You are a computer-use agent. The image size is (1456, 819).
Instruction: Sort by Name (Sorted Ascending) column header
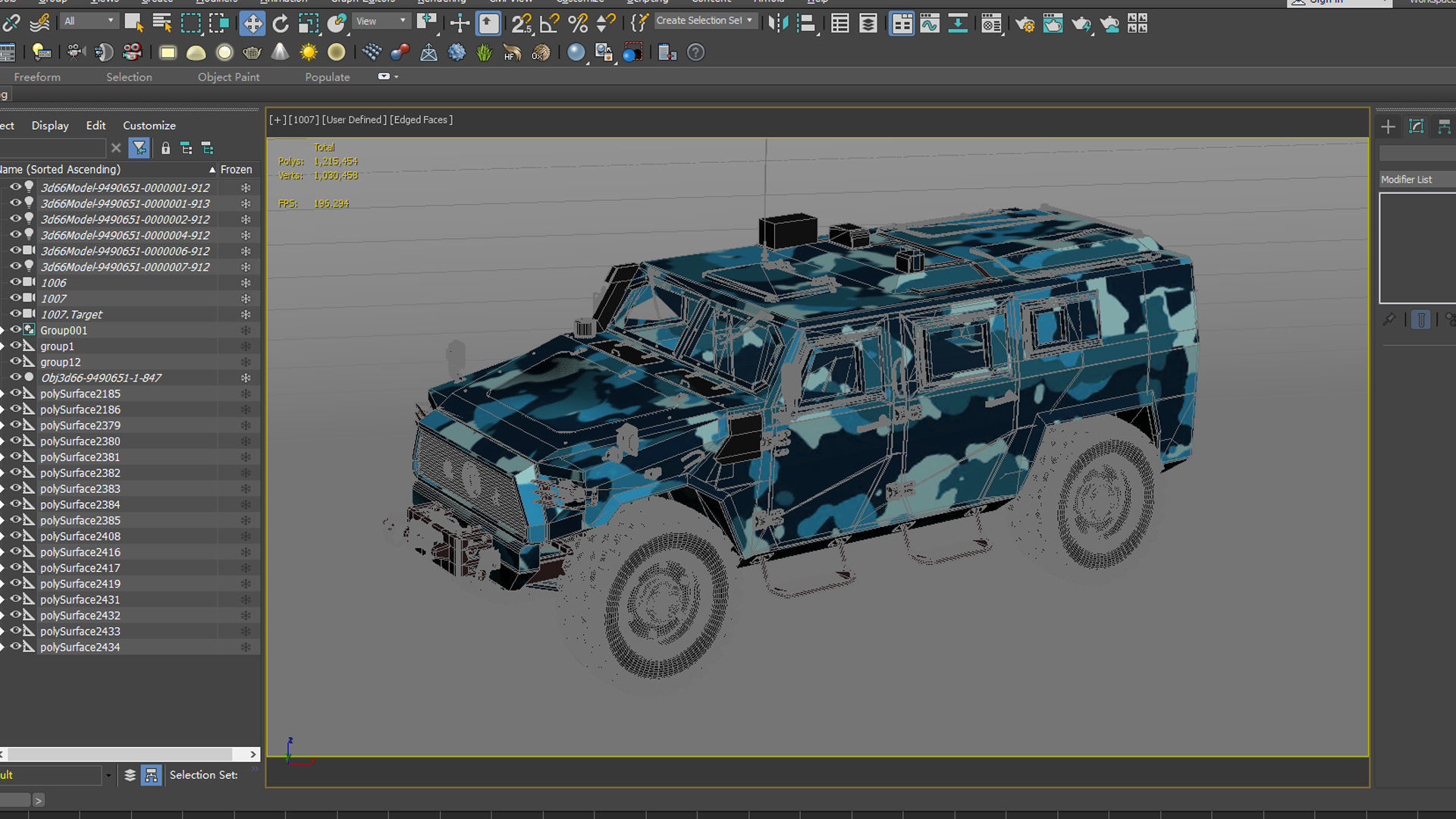108,169
